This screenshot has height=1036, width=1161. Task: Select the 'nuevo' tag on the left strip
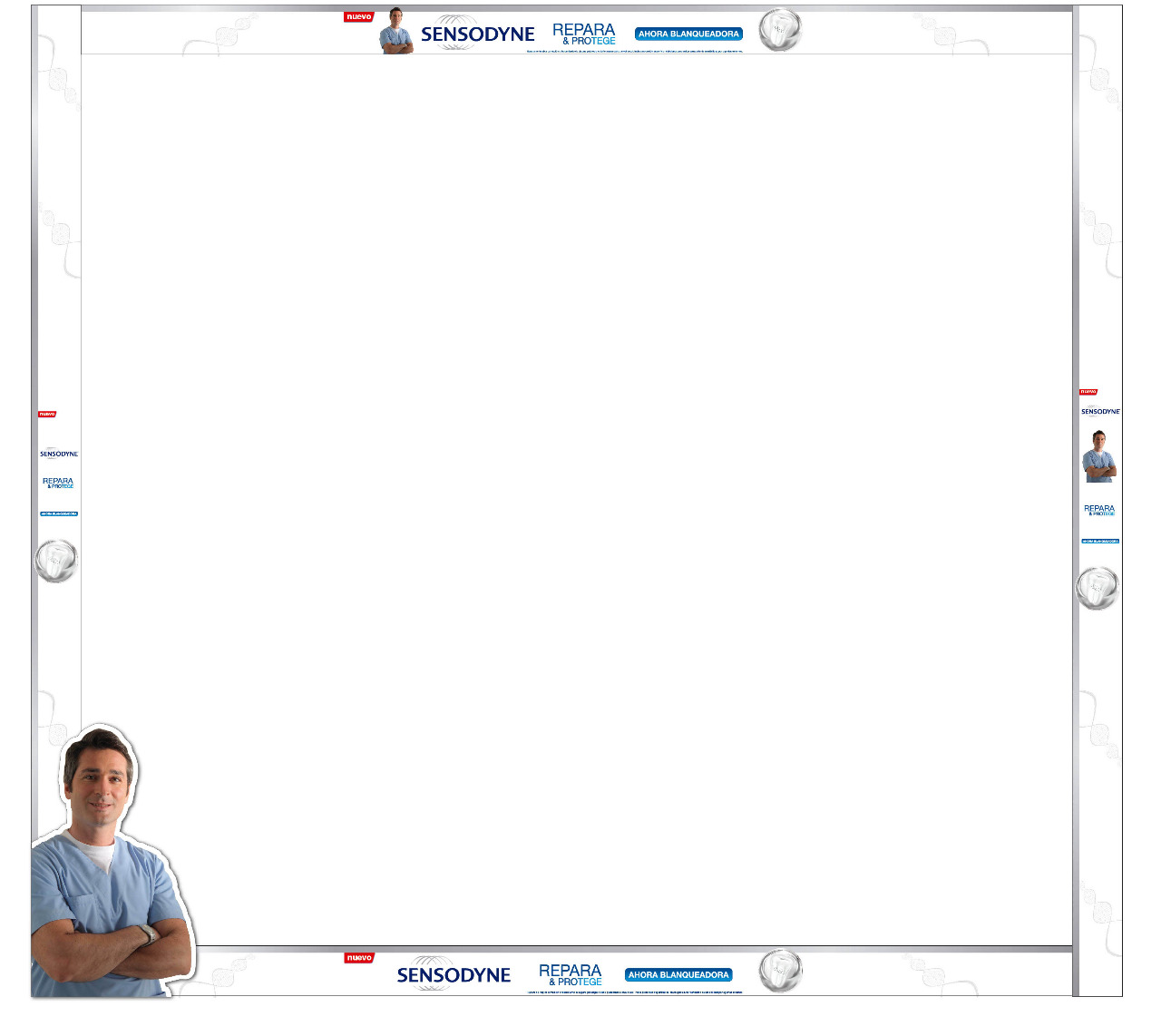[47, 415]
